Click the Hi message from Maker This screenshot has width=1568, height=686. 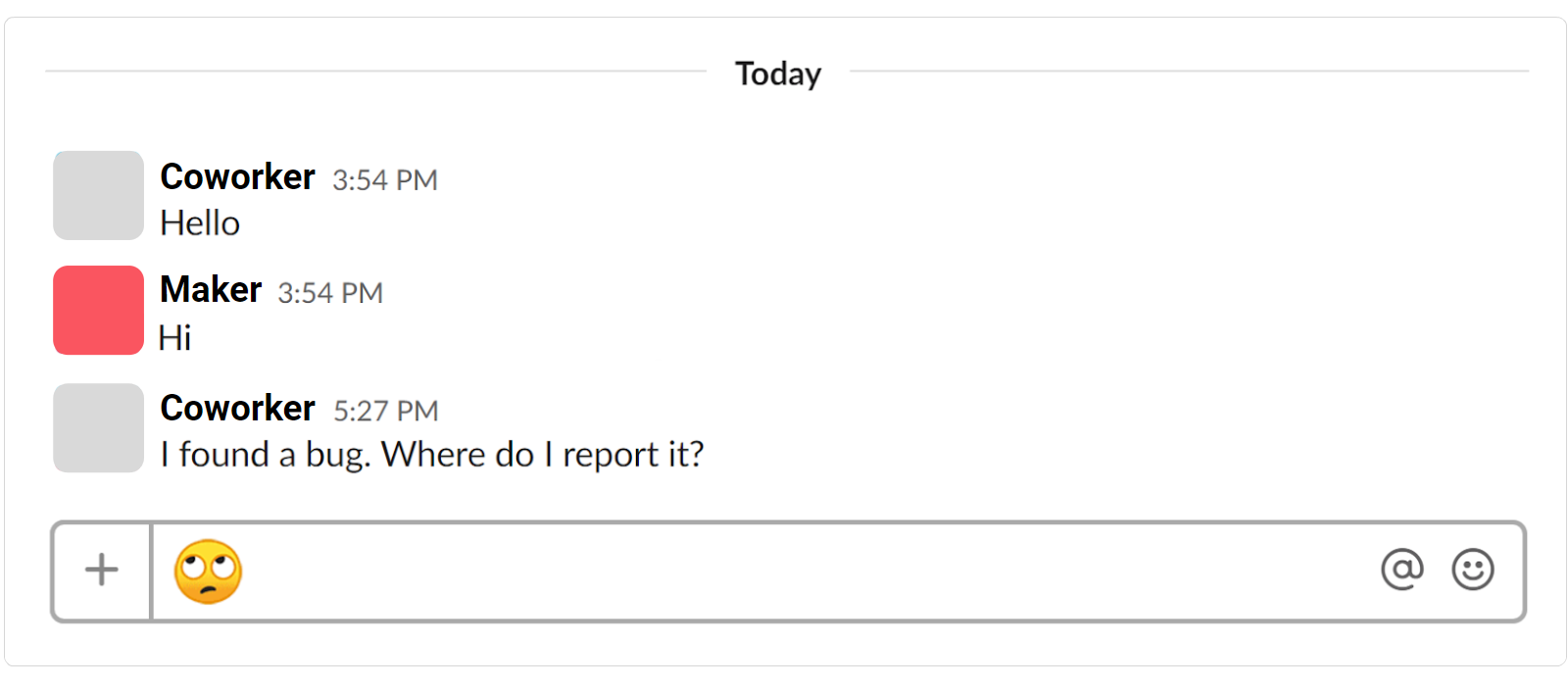pyautogui.click(x=174, y=338)
